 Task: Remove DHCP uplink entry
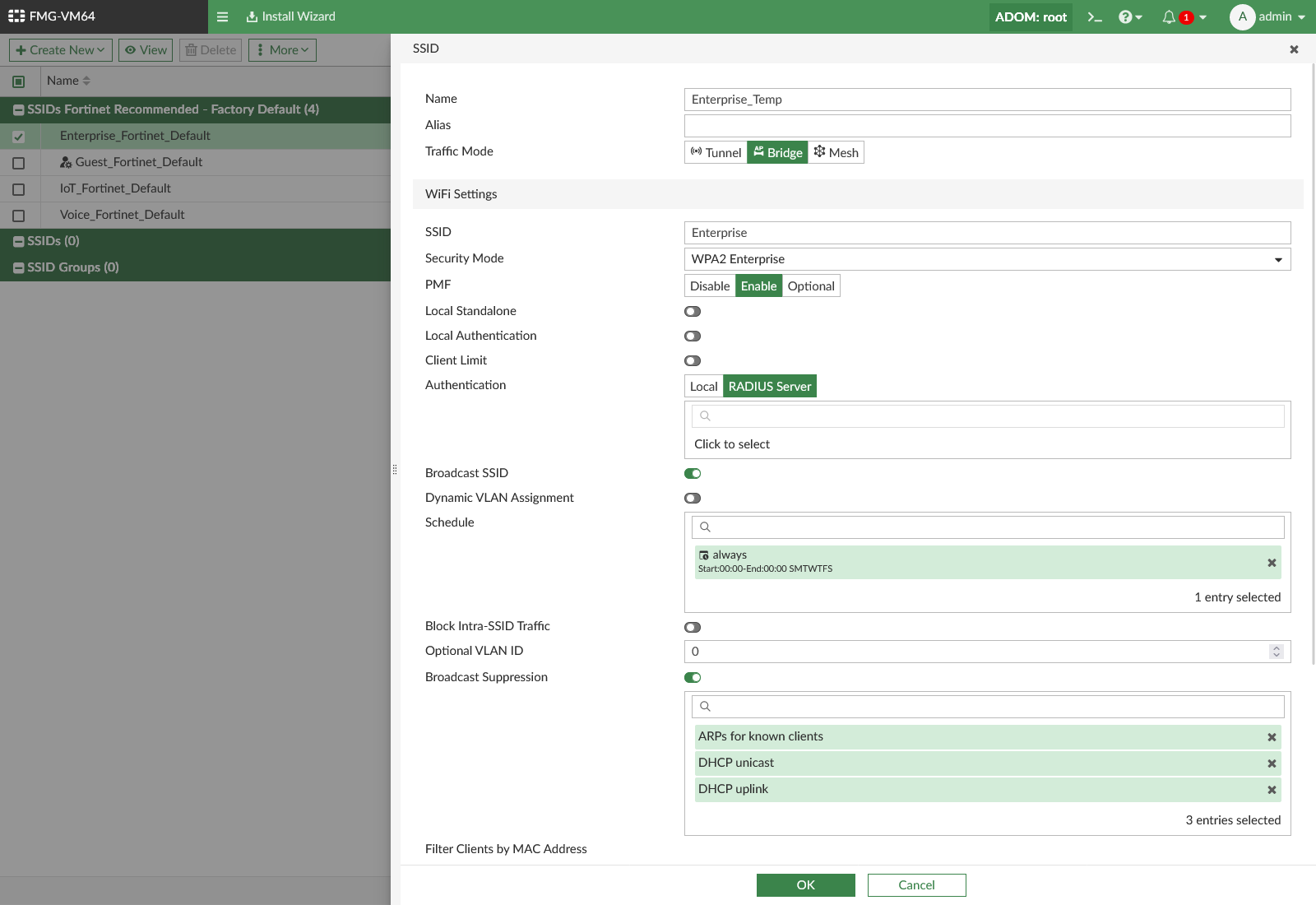(1272, 790)
